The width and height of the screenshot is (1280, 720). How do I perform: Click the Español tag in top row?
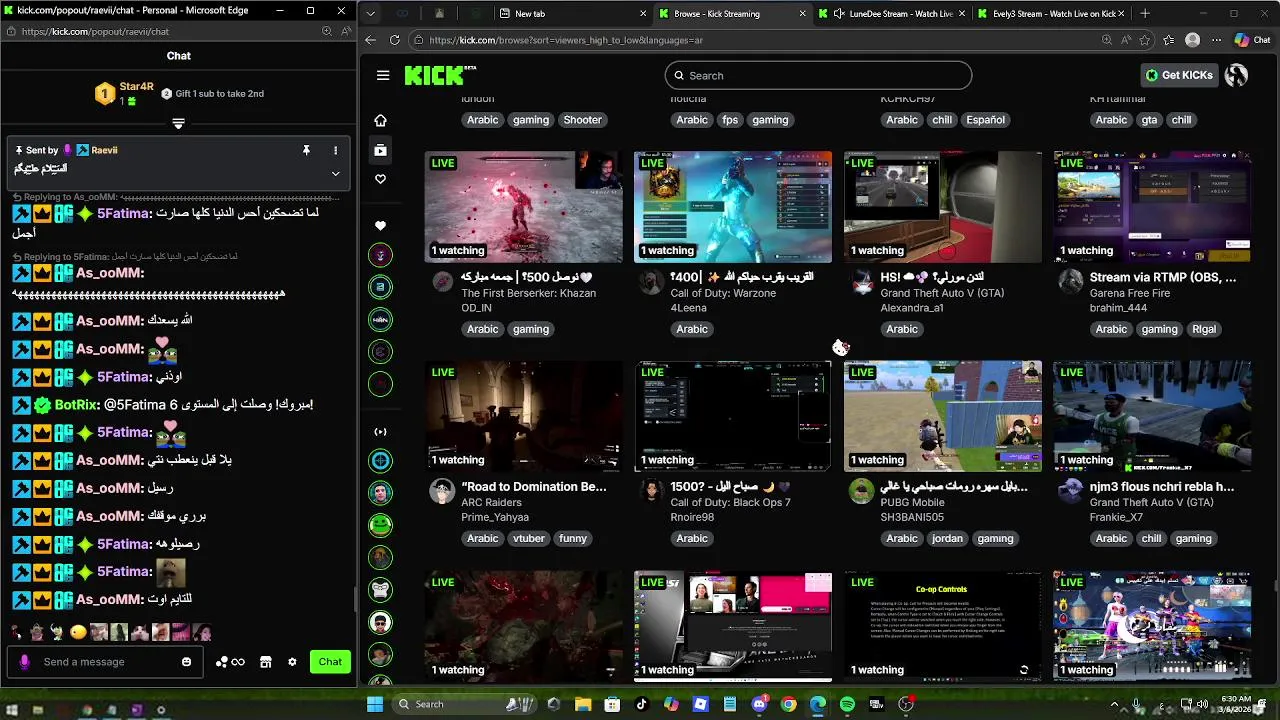(985, 120)
